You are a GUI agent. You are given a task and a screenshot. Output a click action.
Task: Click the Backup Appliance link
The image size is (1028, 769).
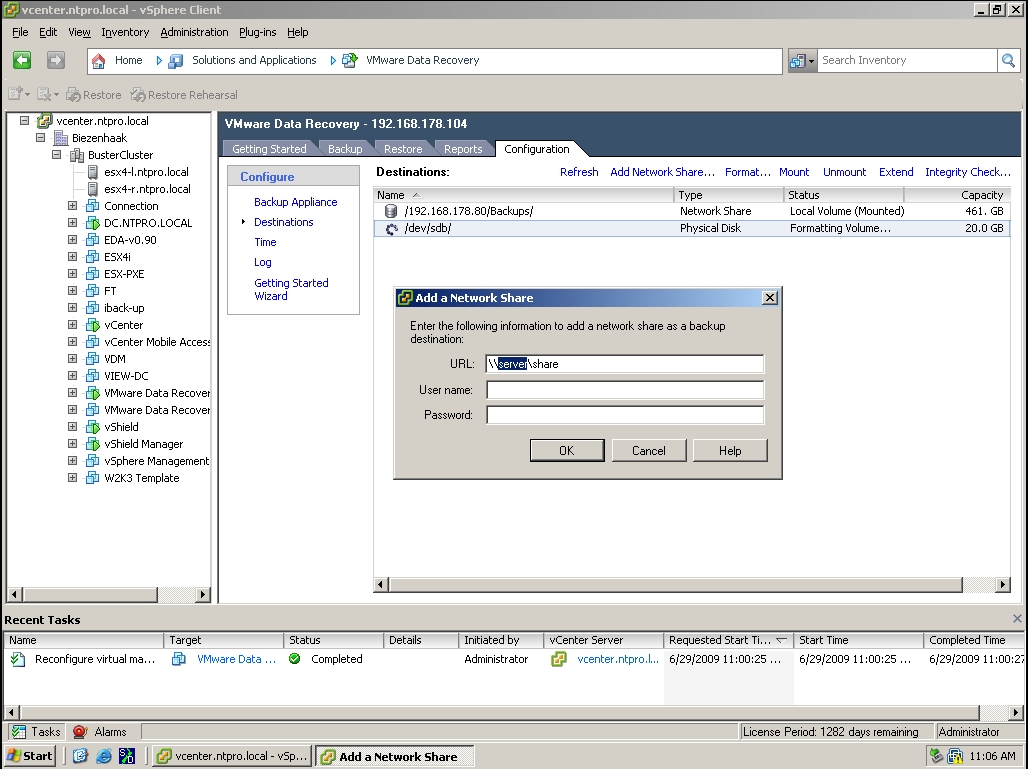point(295,202)
